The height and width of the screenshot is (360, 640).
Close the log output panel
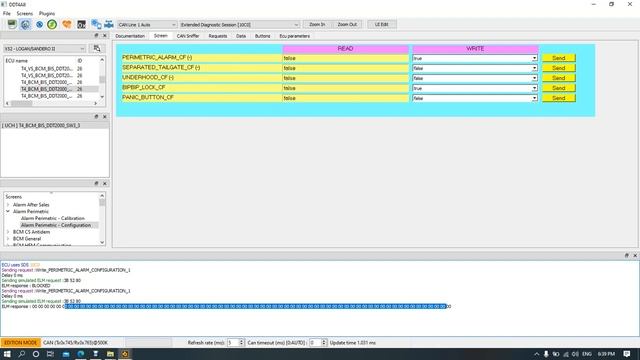click(635, 256)
